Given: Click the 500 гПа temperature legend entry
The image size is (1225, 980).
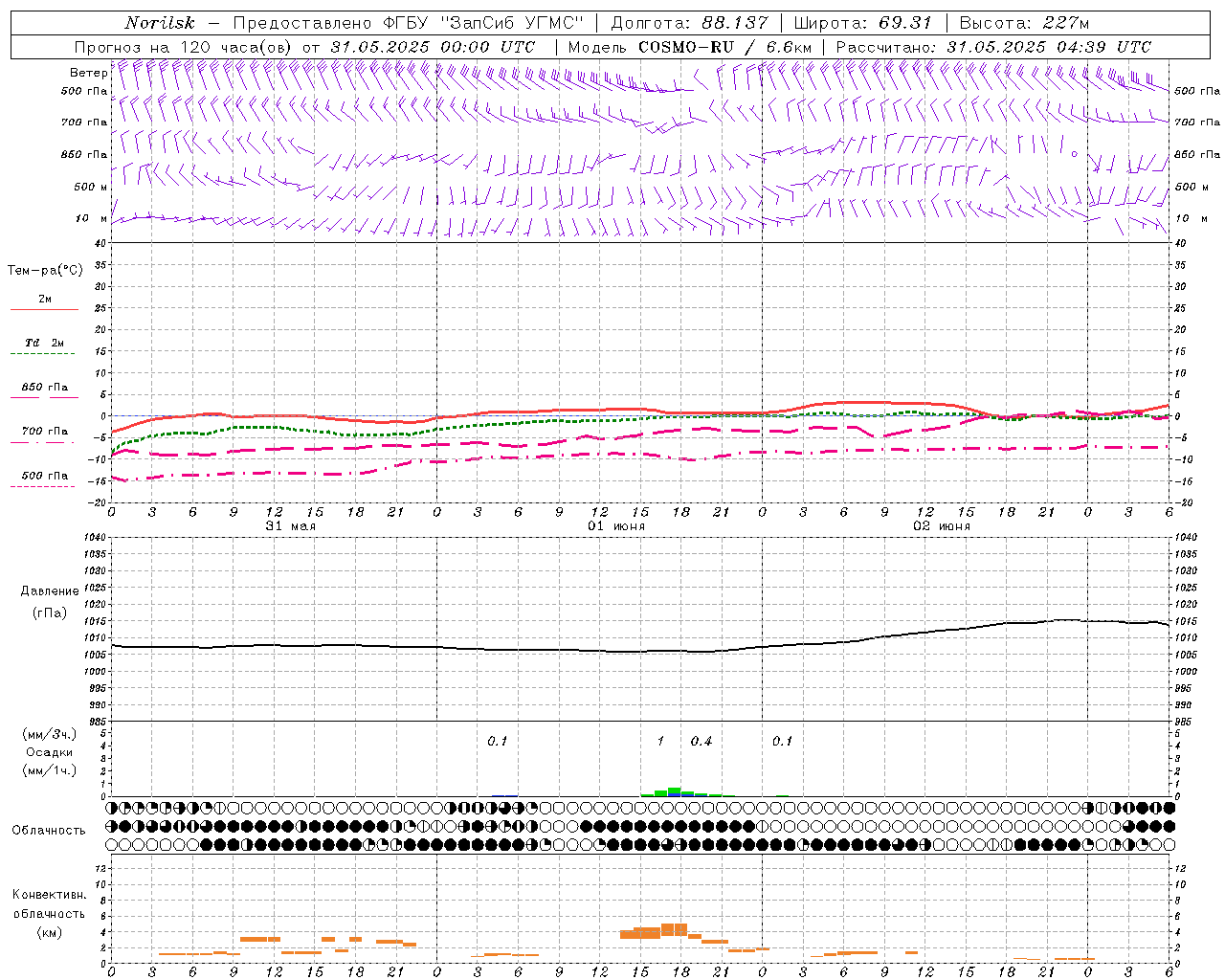Looking at the screenshot, I should (44, 476).
